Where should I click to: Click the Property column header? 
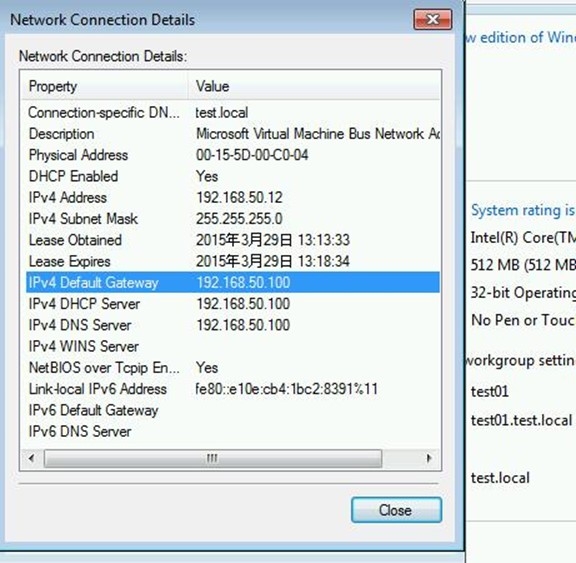pyautogui.click(x=105, y=87)
